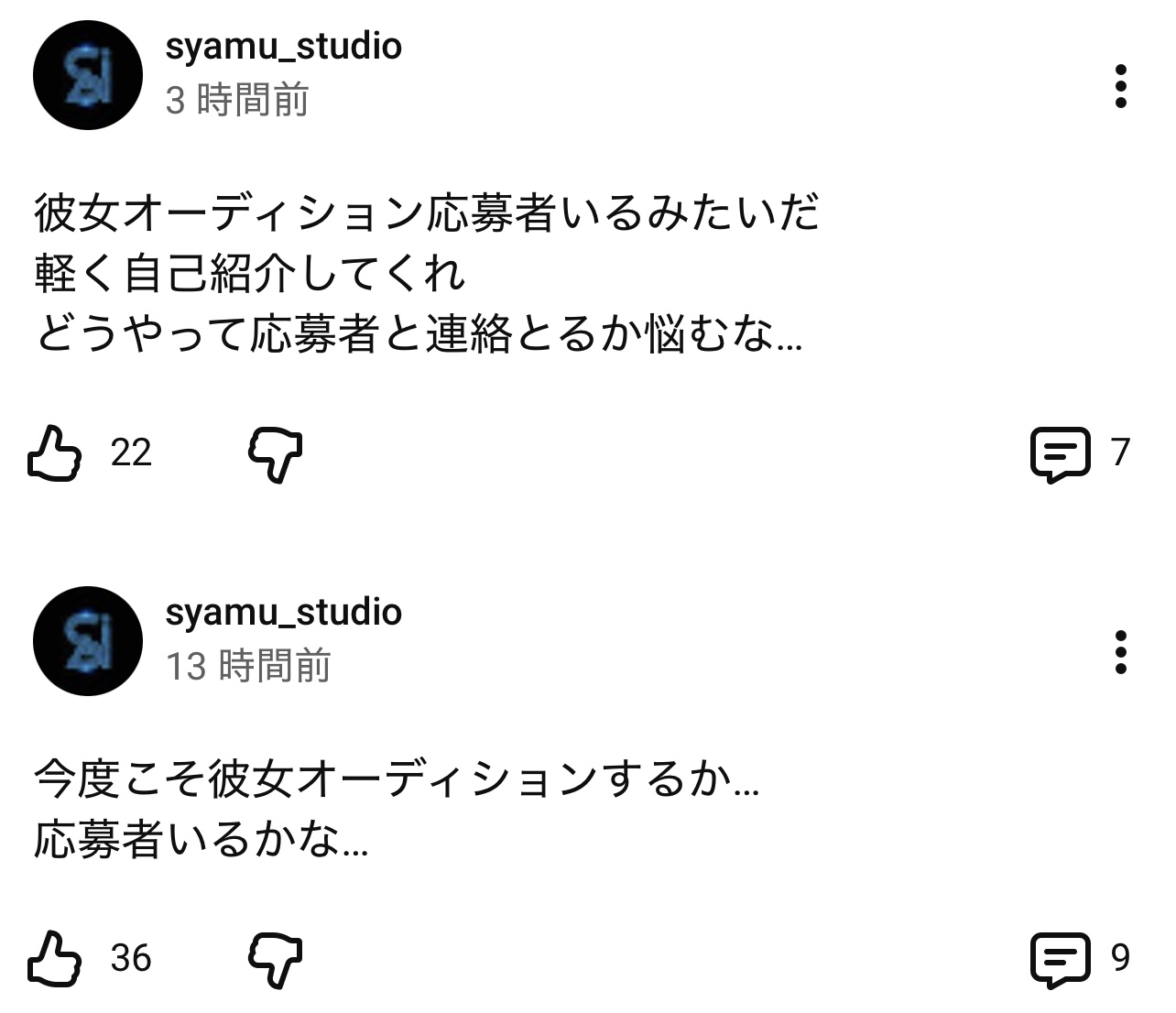
Task: Open comments on the post with 9 replies
Action: [1061, 959]
